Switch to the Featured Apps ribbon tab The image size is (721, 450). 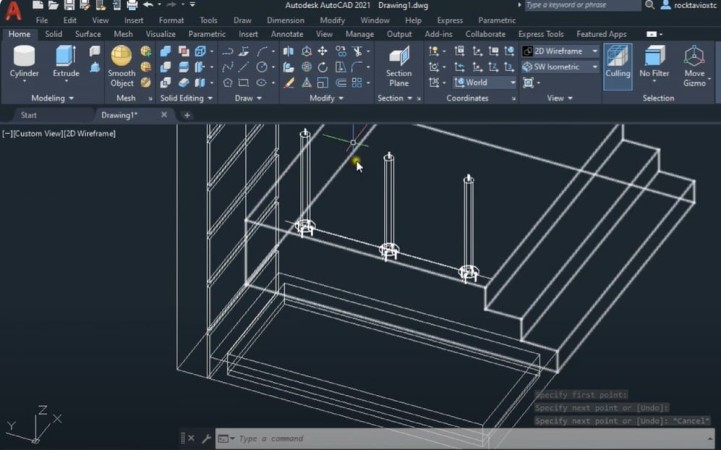[601, 34]
